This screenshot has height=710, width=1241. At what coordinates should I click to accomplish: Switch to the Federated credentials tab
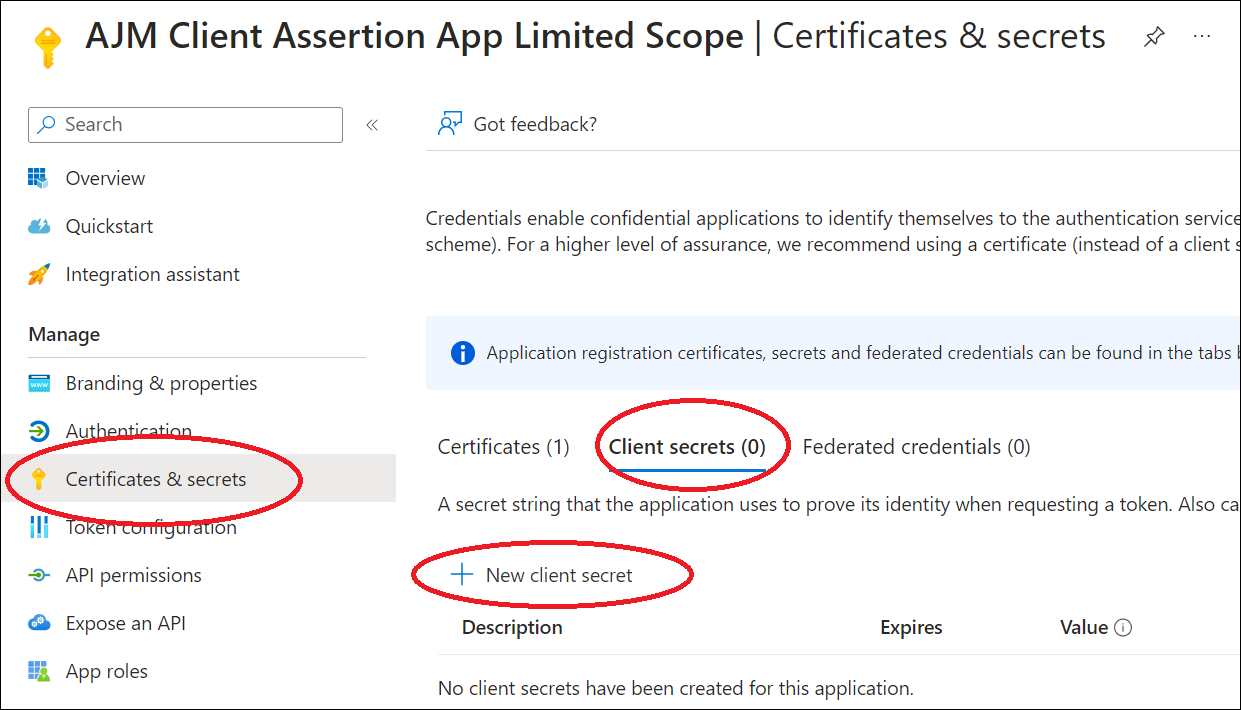(x=916, y=447)
